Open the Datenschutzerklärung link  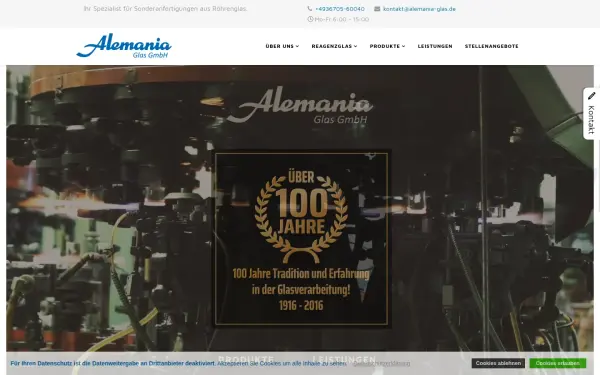click(382, 364)
